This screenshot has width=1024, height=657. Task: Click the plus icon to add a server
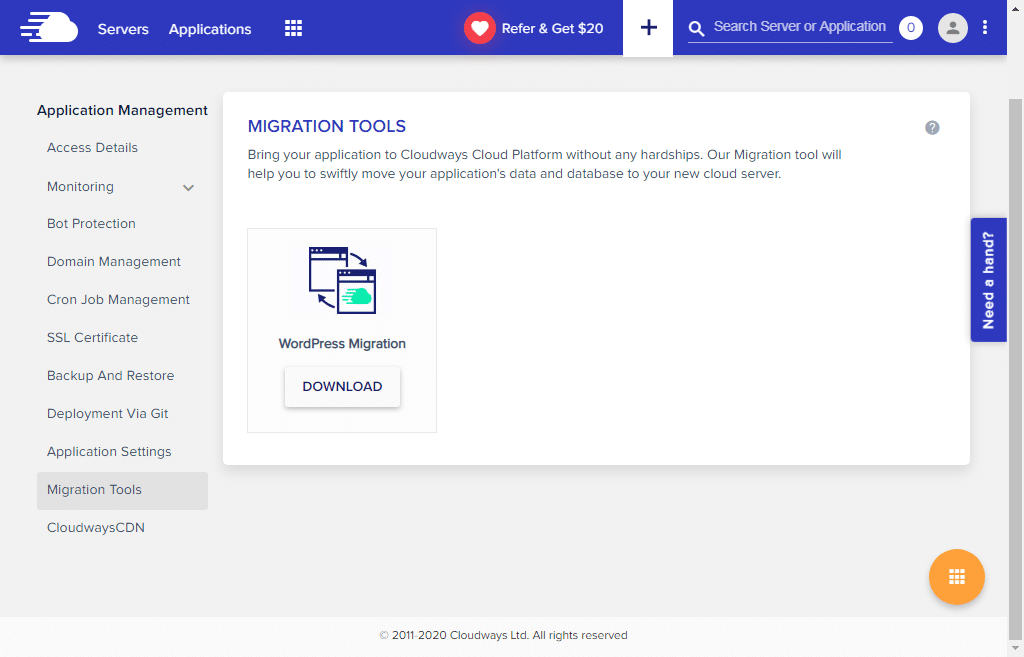pos(647,27)
